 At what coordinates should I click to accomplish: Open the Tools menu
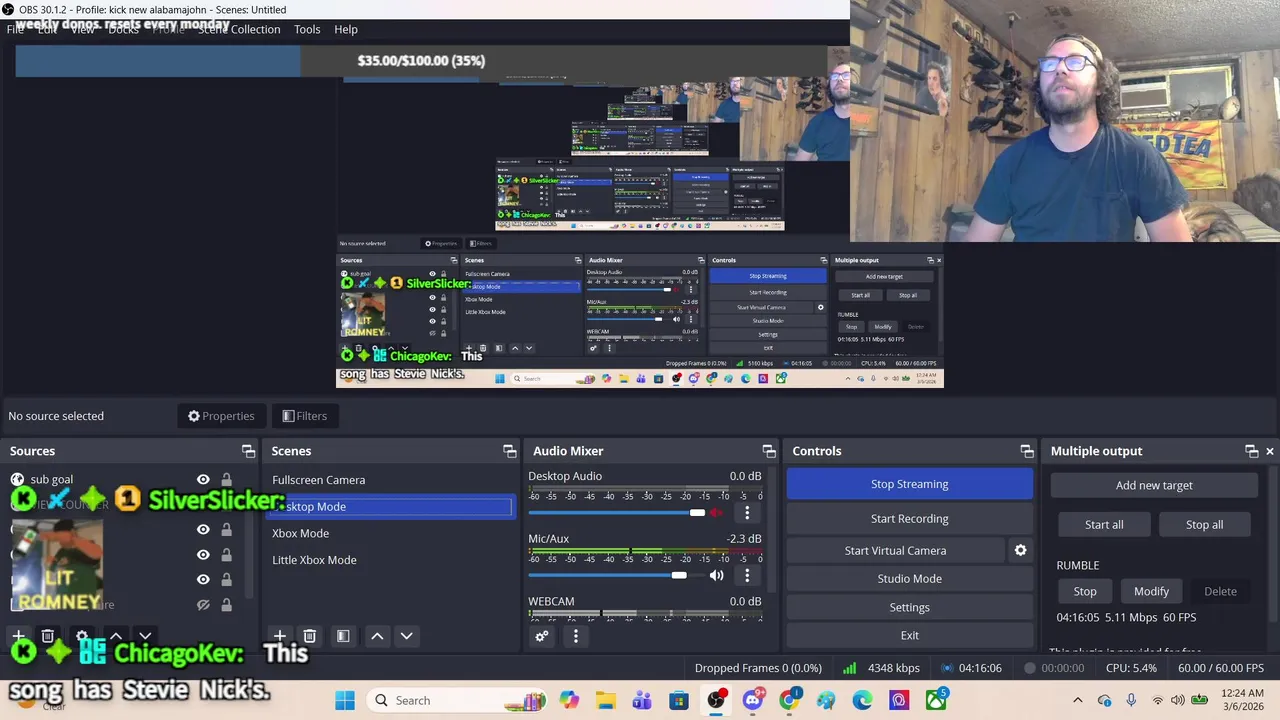307,29
